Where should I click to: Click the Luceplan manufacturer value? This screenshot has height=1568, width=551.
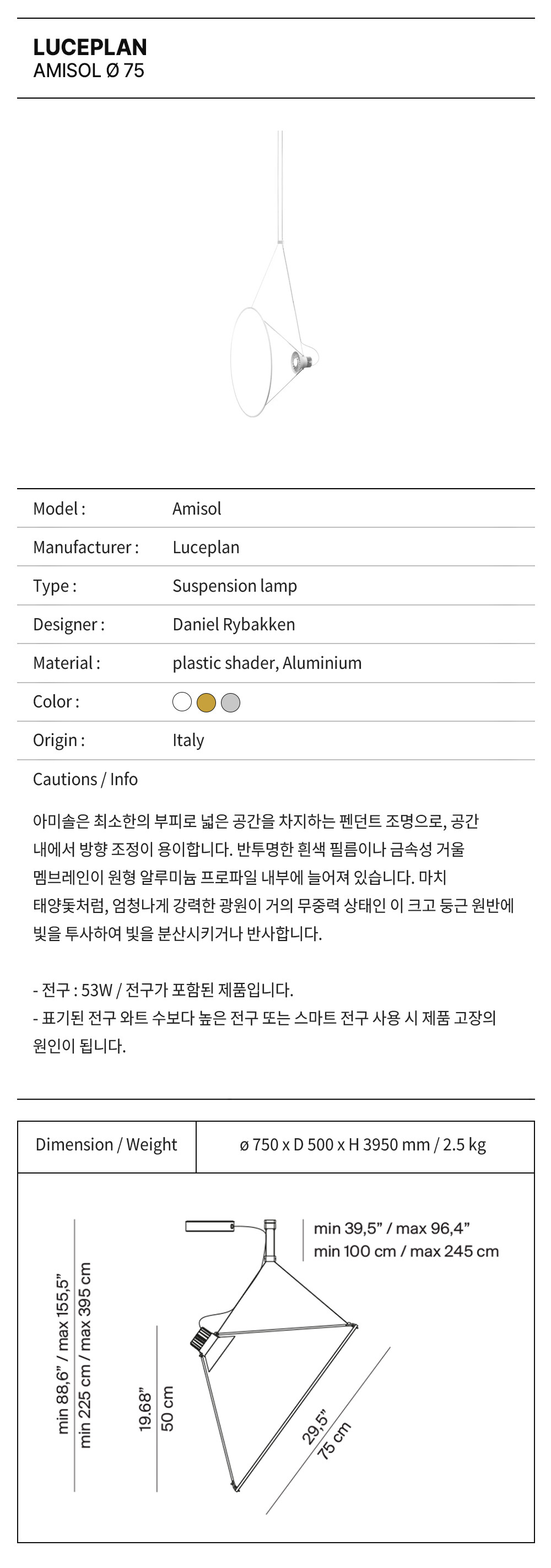click(206, 547)
